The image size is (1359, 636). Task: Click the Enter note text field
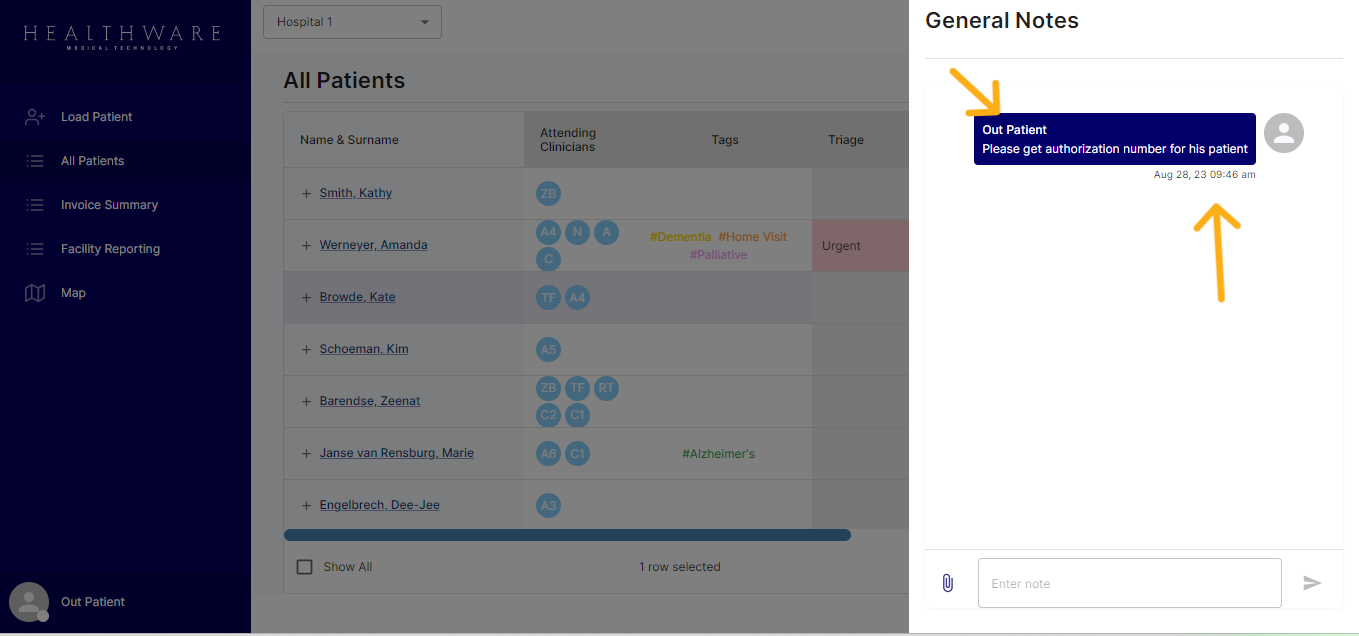pos(1129,583)
